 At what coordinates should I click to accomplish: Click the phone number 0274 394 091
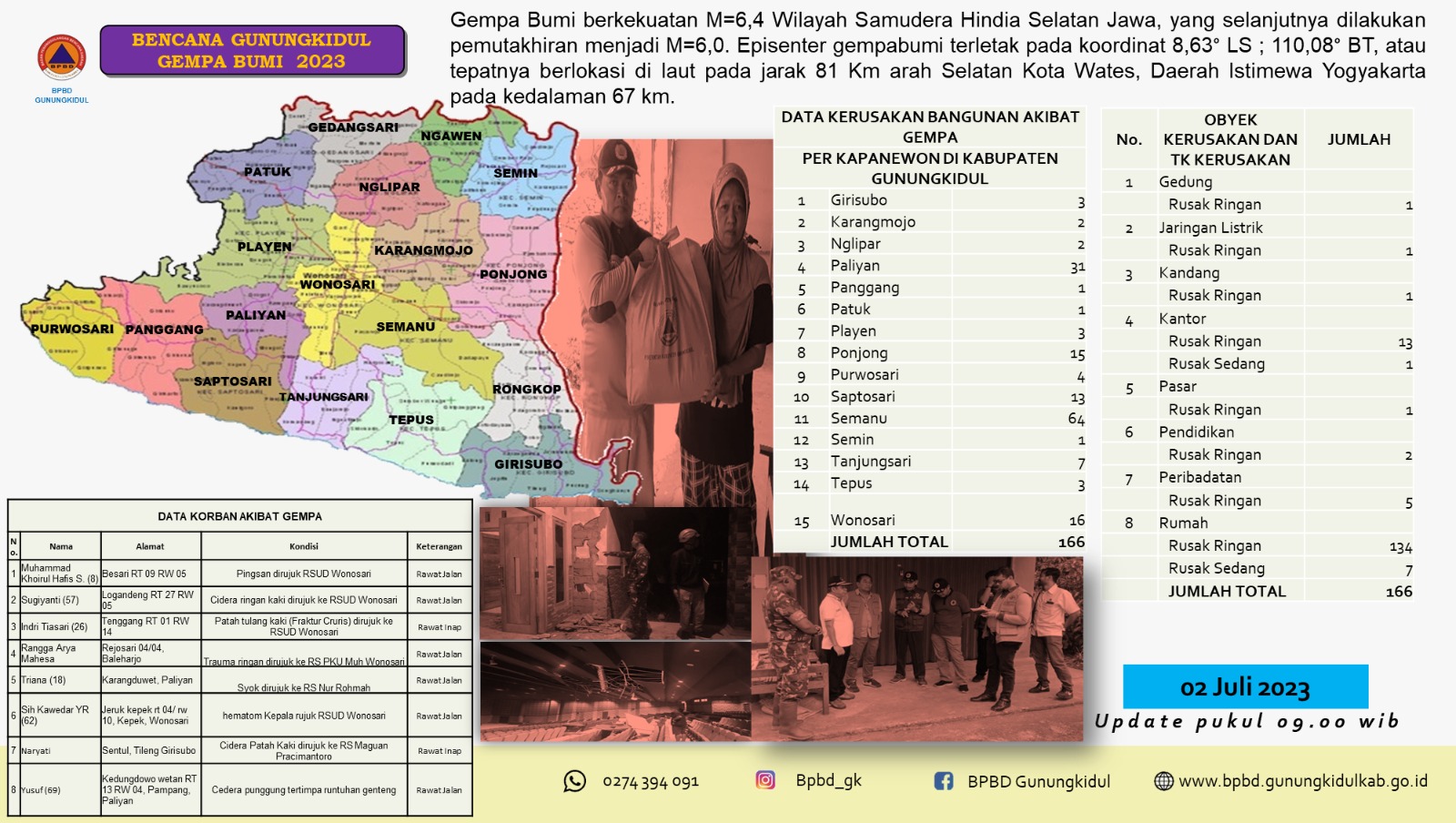651,782
